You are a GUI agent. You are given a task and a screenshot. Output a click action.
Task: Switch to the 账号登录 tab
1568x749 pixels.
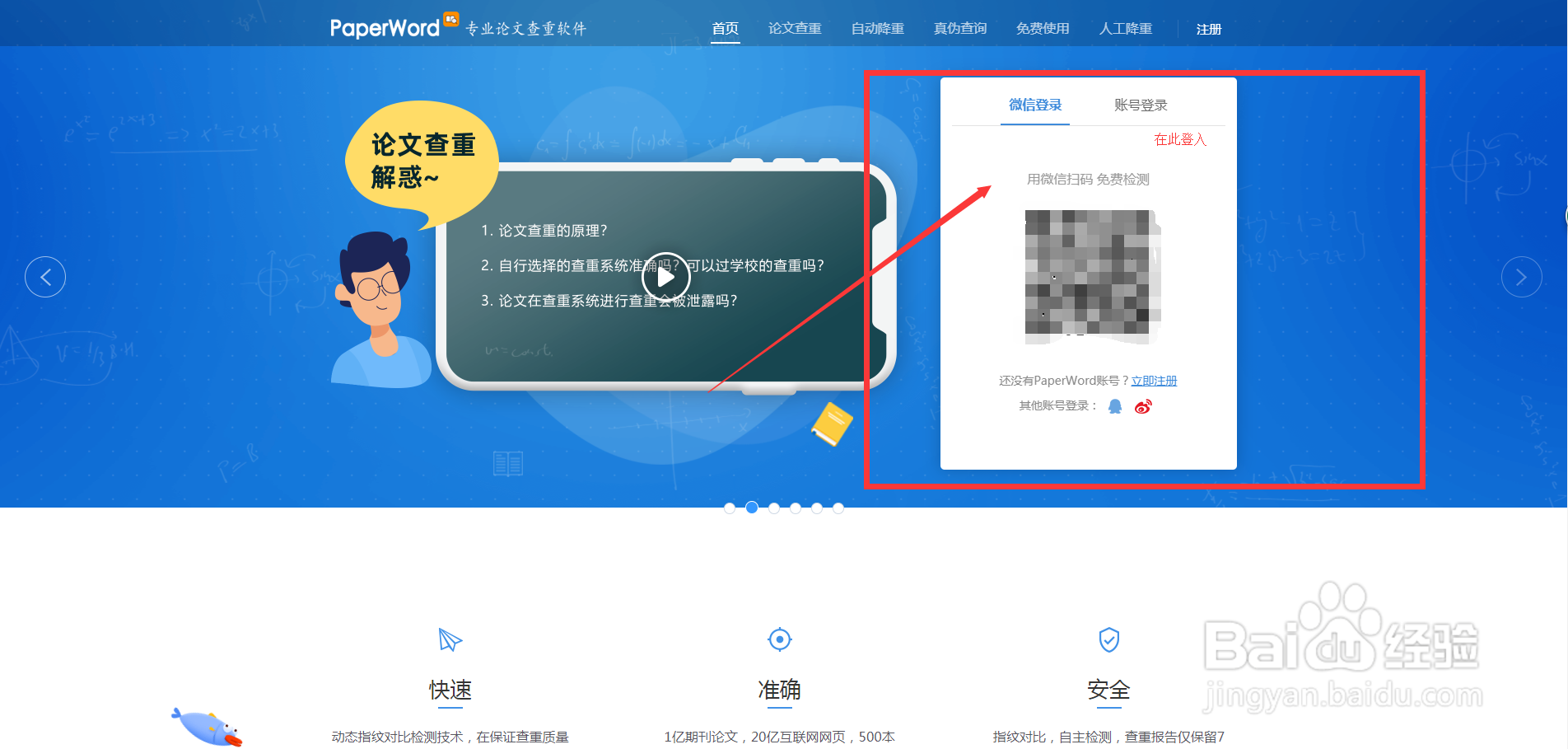tap(1139, 105)
